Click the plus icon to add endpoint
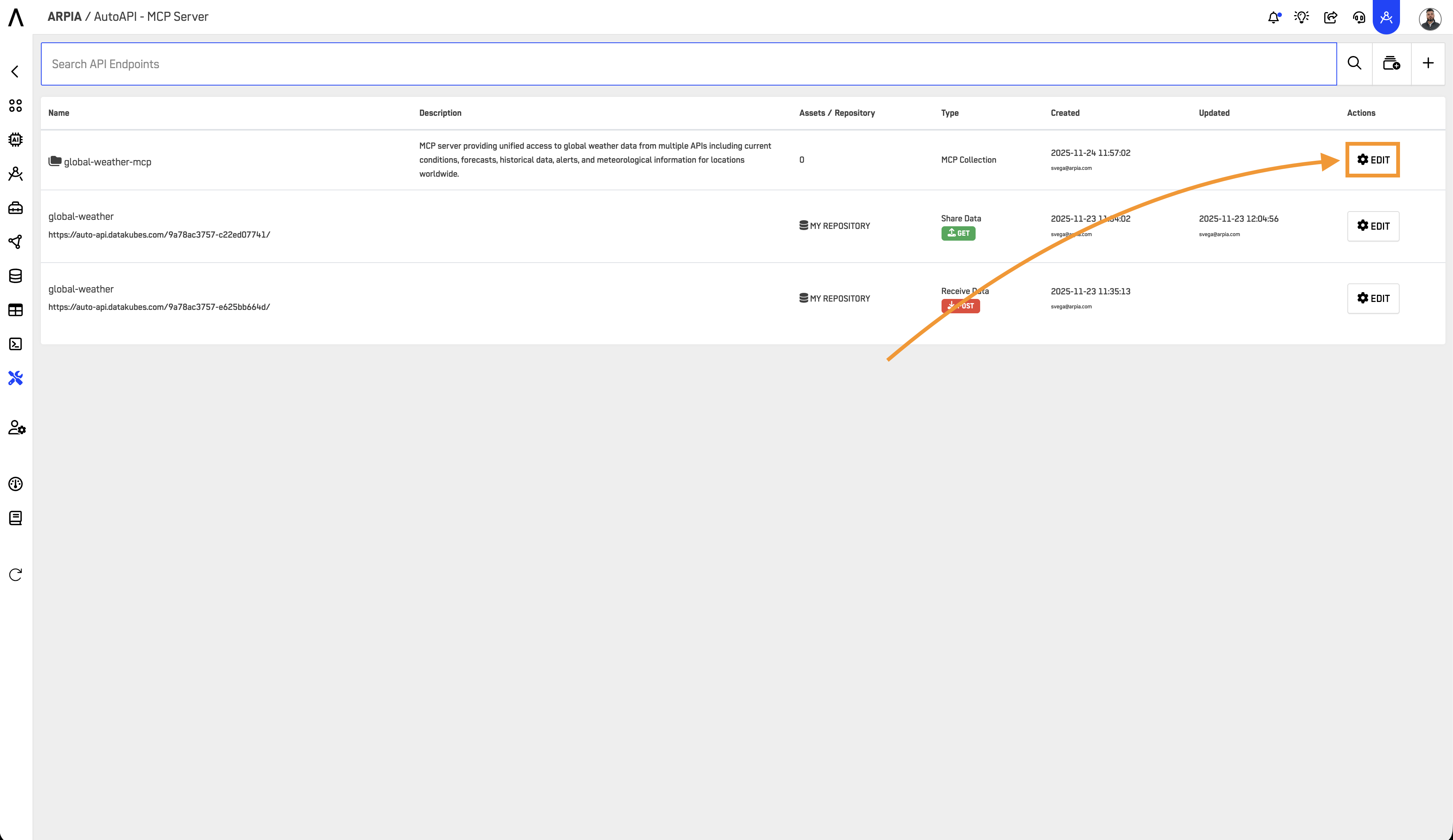This screenshot has width=1453, height=840. (x=1428, y=63)
